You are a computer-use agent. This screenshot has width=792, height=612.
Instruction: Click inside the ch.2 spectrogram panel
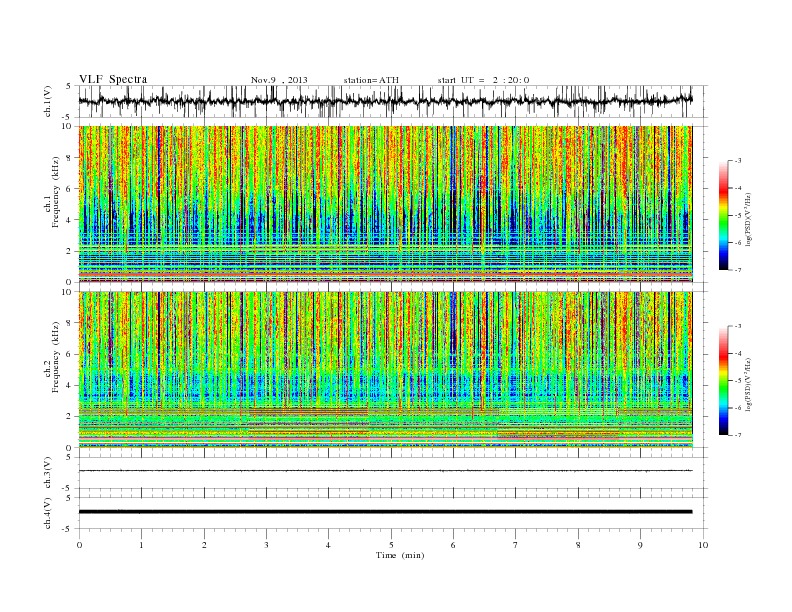tap(385, 370)
